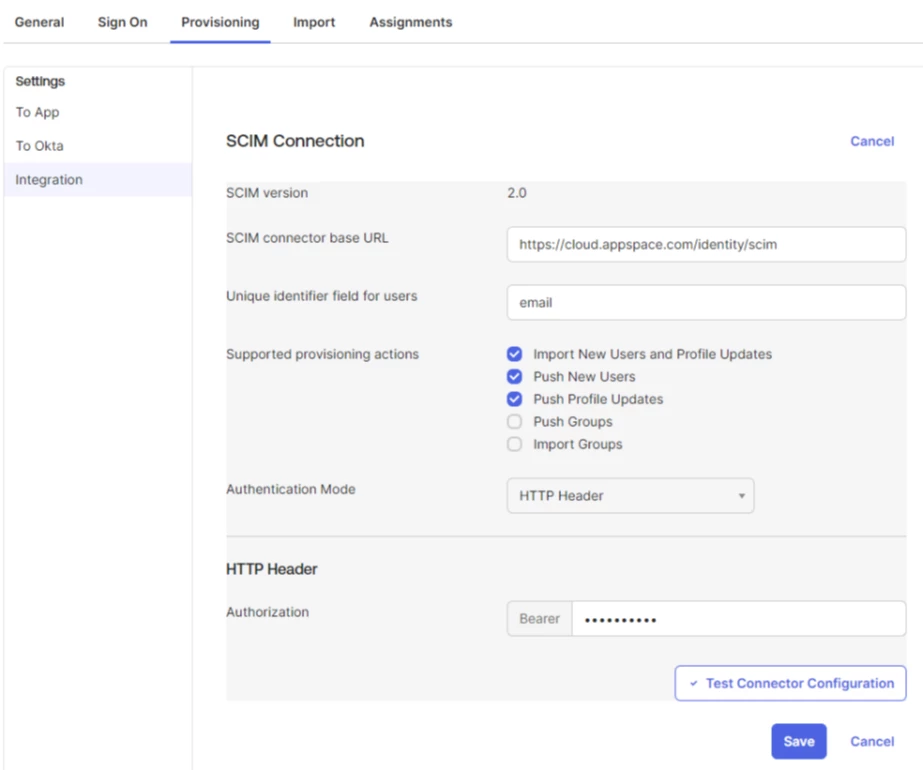Click Test Connector Configuration button
Viewport: 923px width, 770px height.
[x=790, y=684]
